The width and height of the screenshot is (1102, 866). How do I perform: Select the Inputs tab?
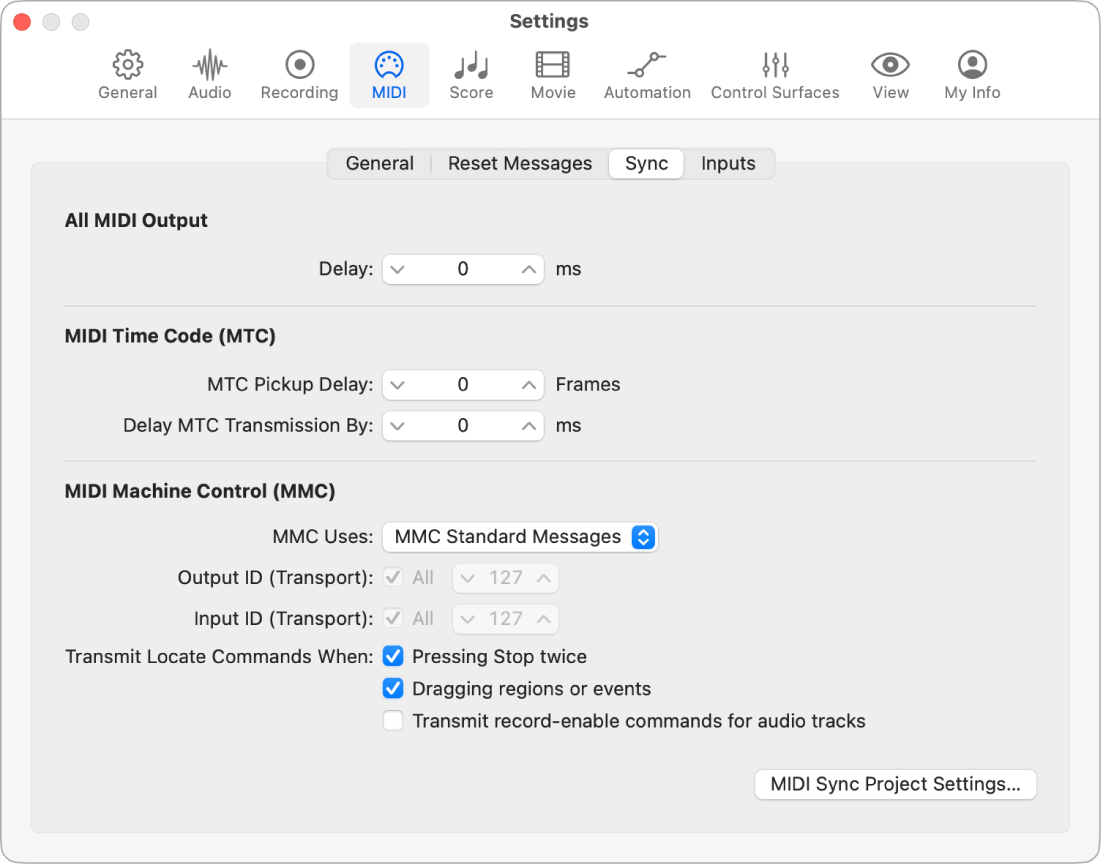728,163
